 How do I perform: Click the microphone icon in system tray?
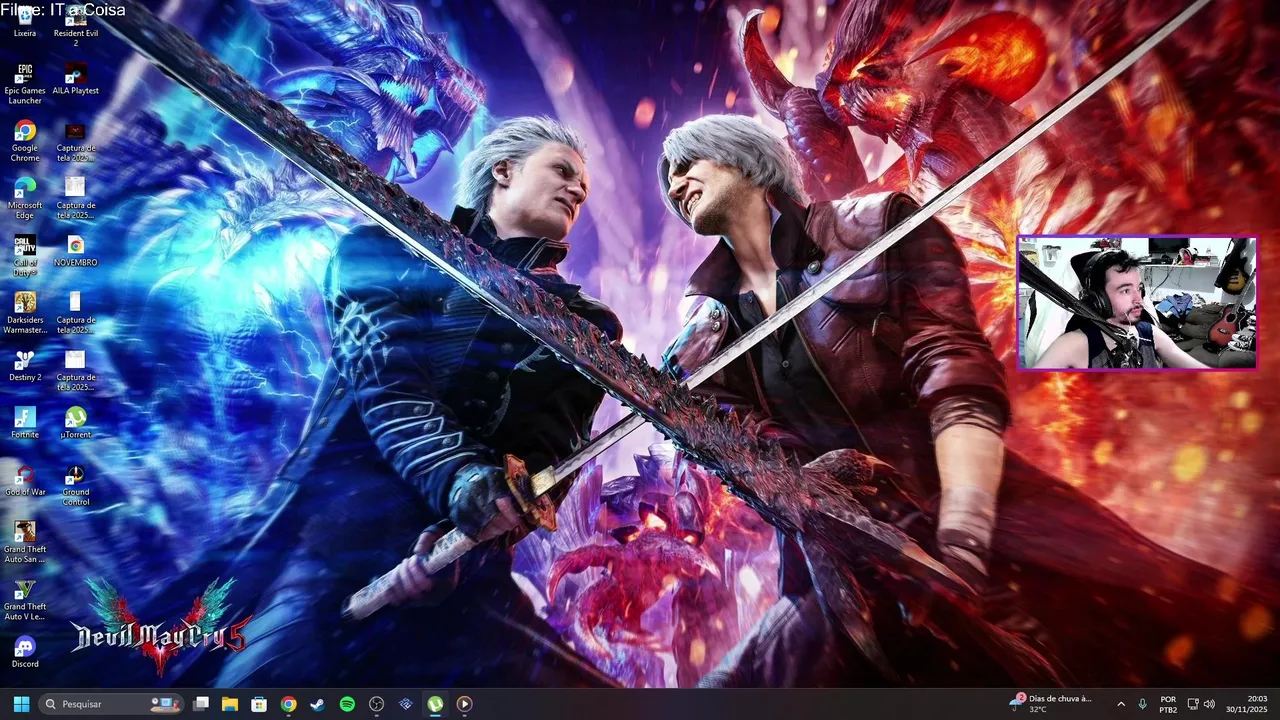(1142, 704)
